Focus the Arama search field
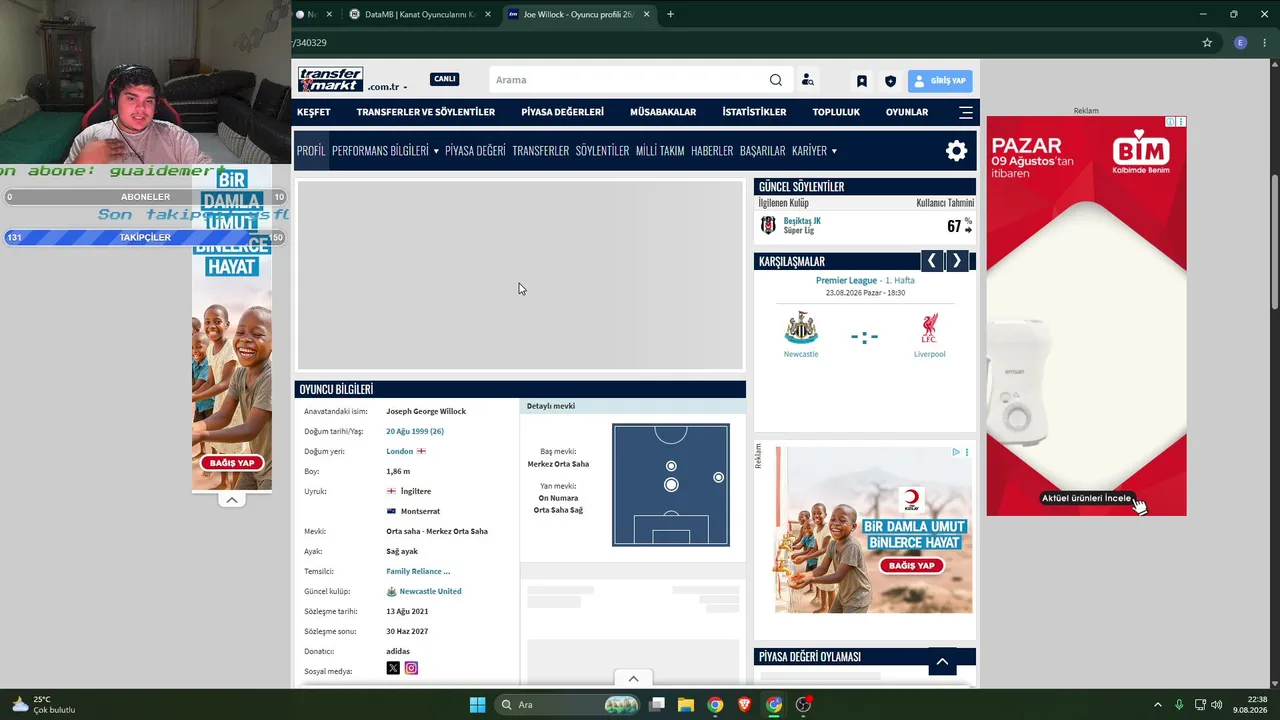1280x720 pixels. (x=630, y=80)
